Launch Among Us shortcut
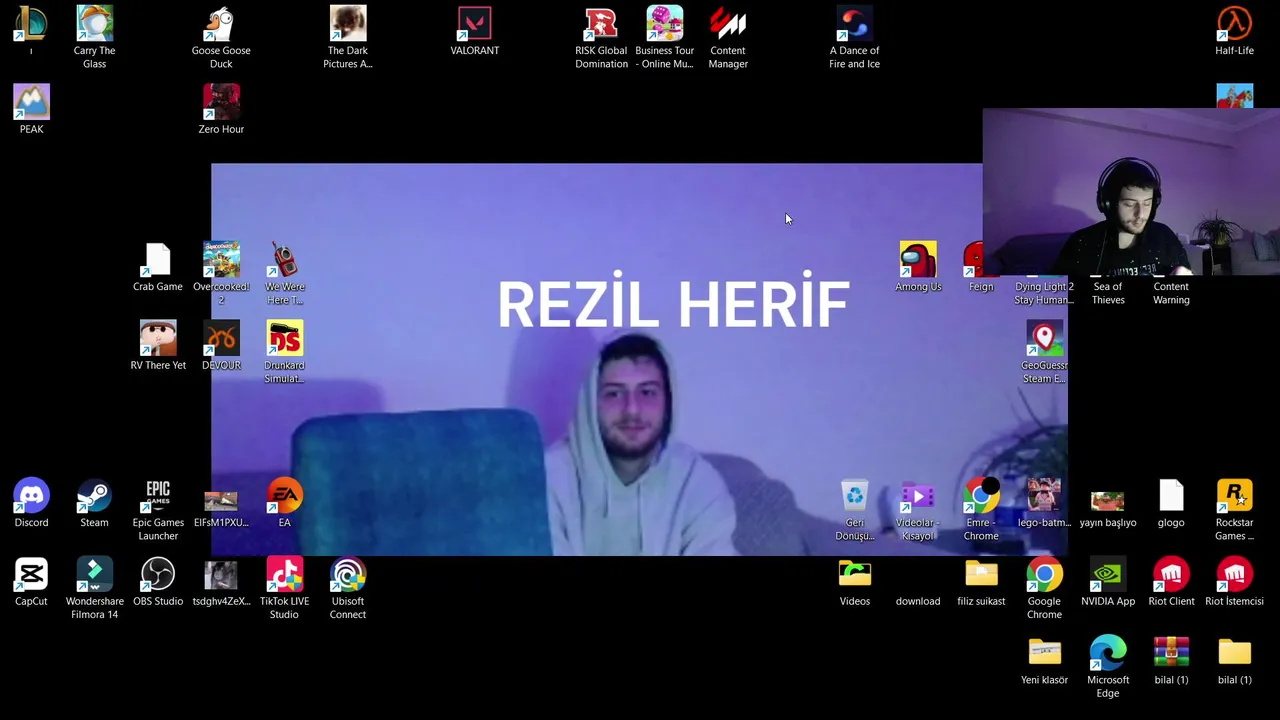 pos(918,260)
